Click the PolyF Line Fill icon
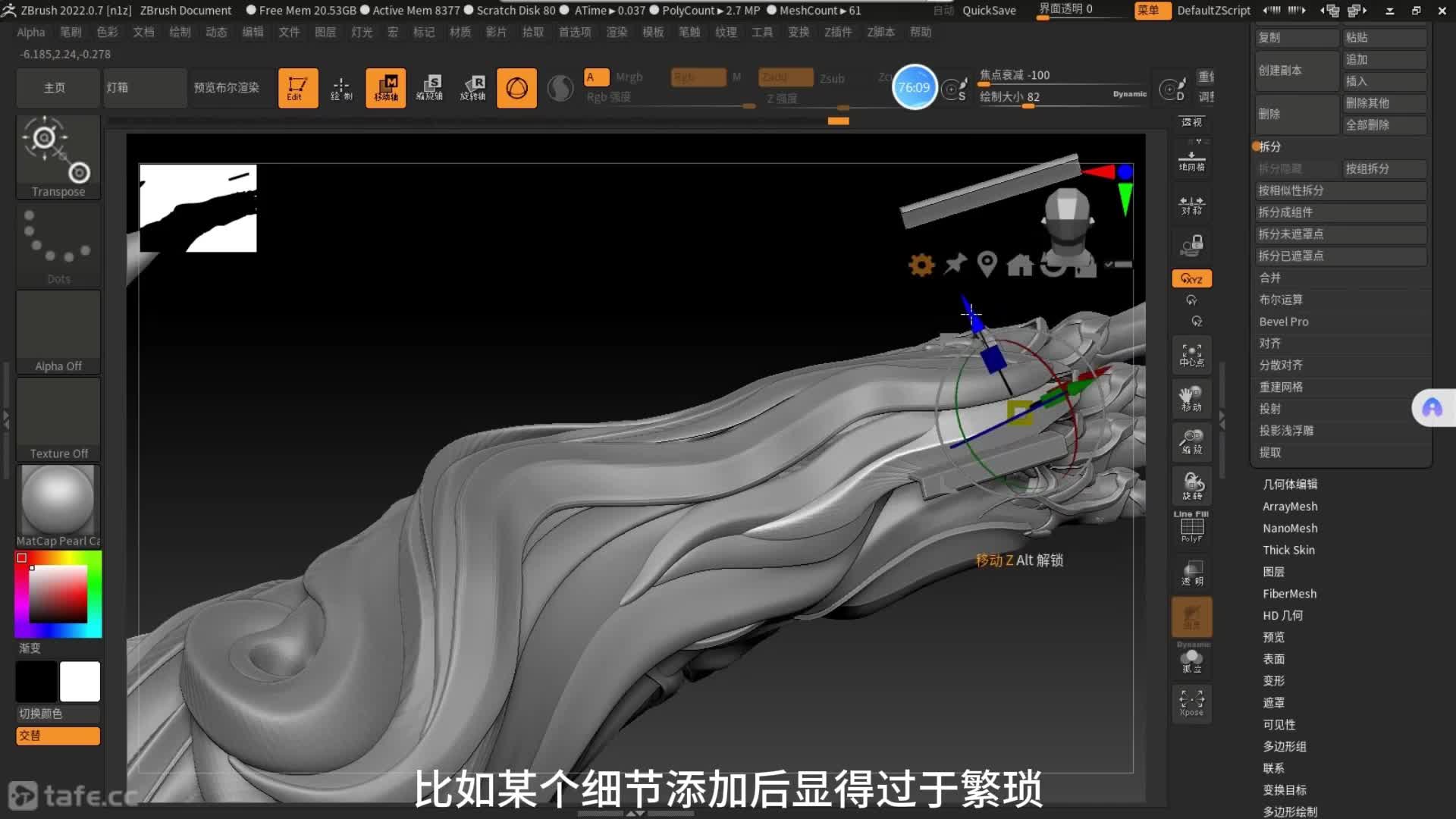1456x819 pixels. [1191, 527]
